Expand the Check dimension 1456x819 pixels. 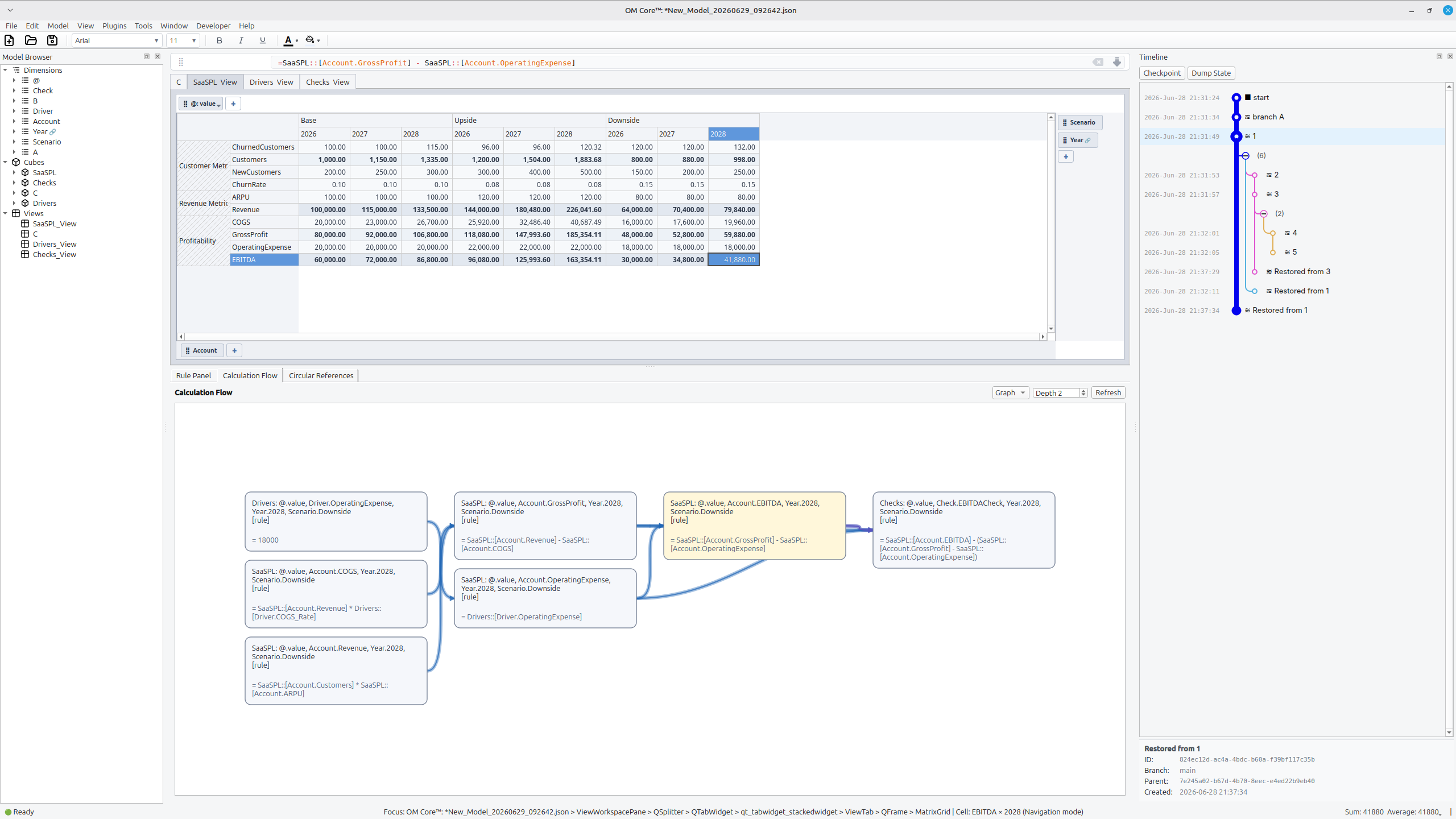pos(14,90)
